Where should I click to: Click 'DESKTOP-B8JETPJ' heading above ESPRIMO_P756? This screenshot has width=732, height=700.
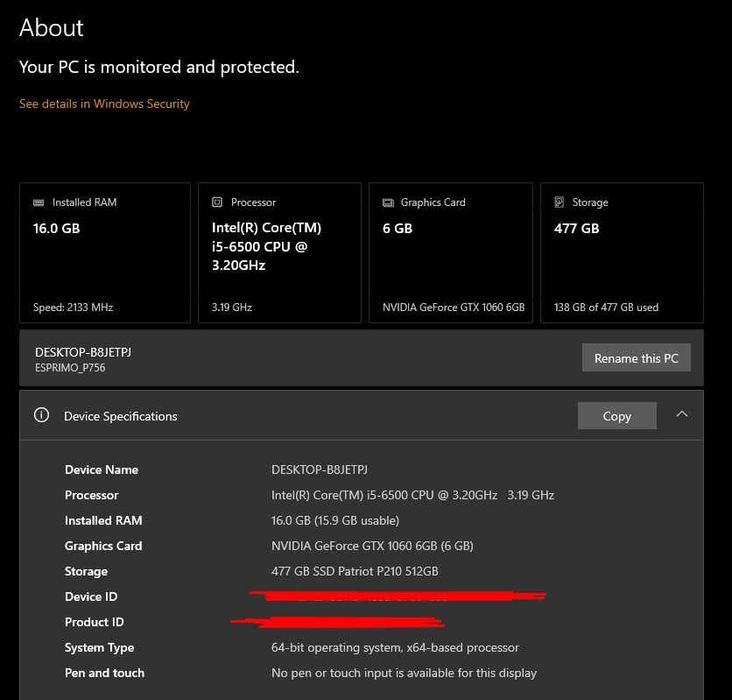tap(83, 352)
